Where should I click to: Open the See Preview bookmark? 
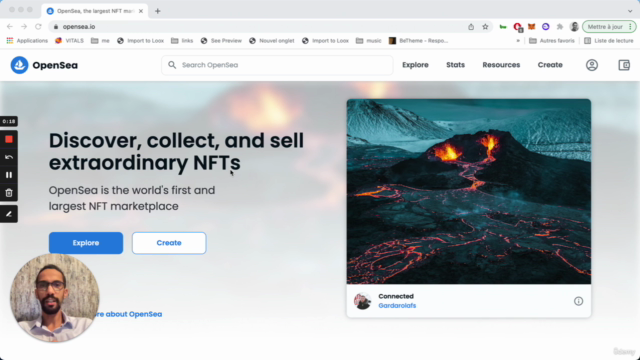(221, 41)
